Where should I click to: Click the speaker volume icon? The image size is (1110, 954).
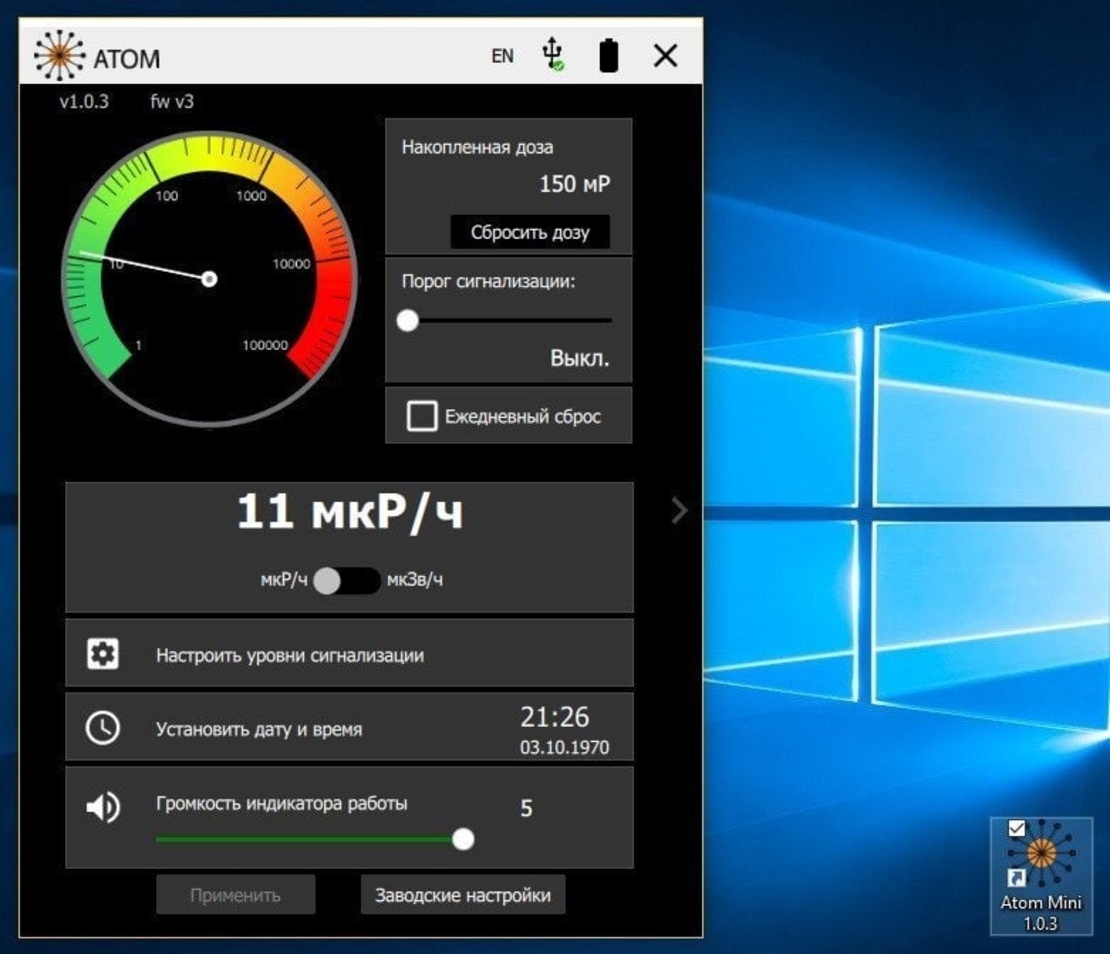(x=103, y=807)
